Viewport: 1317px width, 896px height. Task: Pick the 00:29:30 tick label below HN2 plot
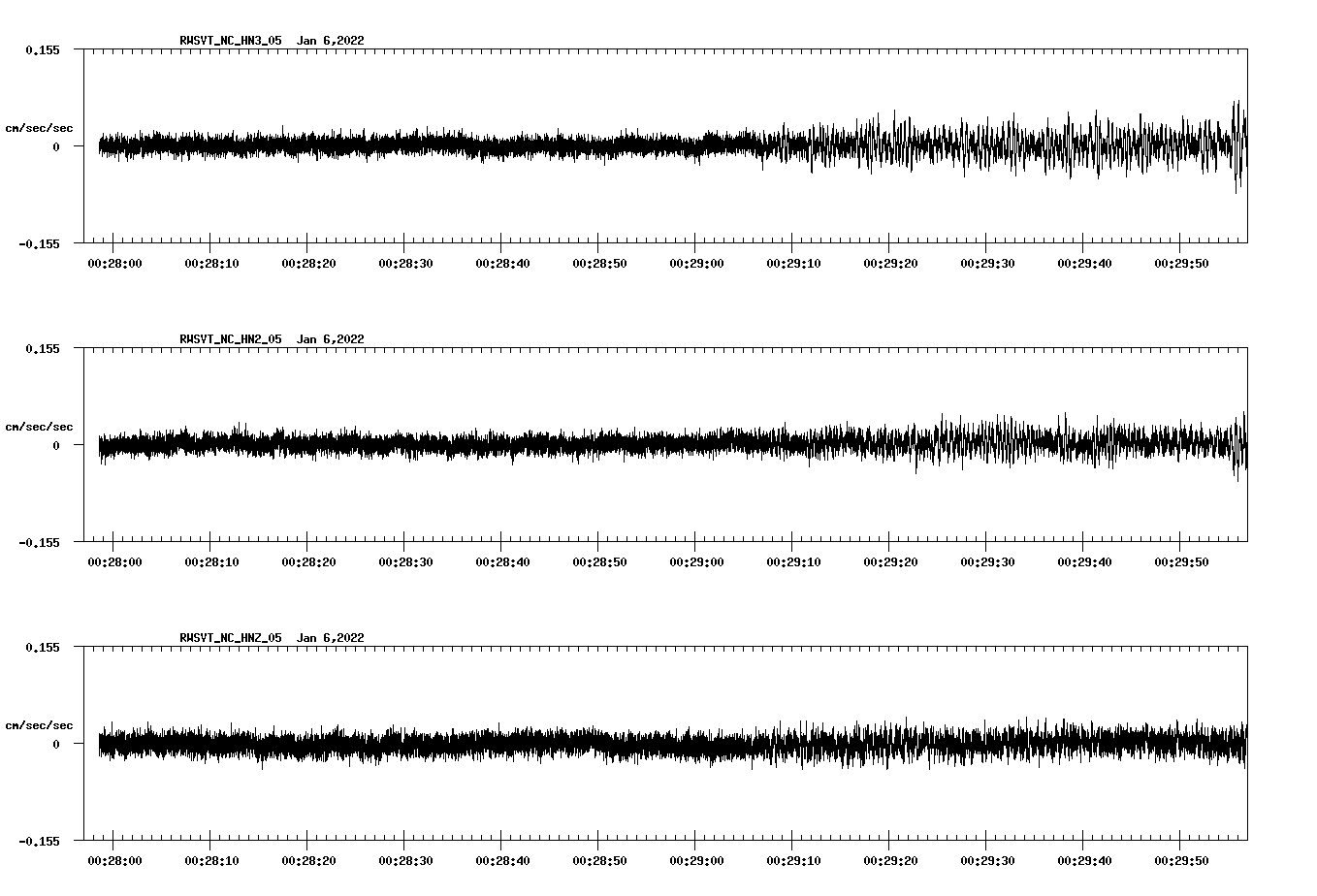pos(987,562)
